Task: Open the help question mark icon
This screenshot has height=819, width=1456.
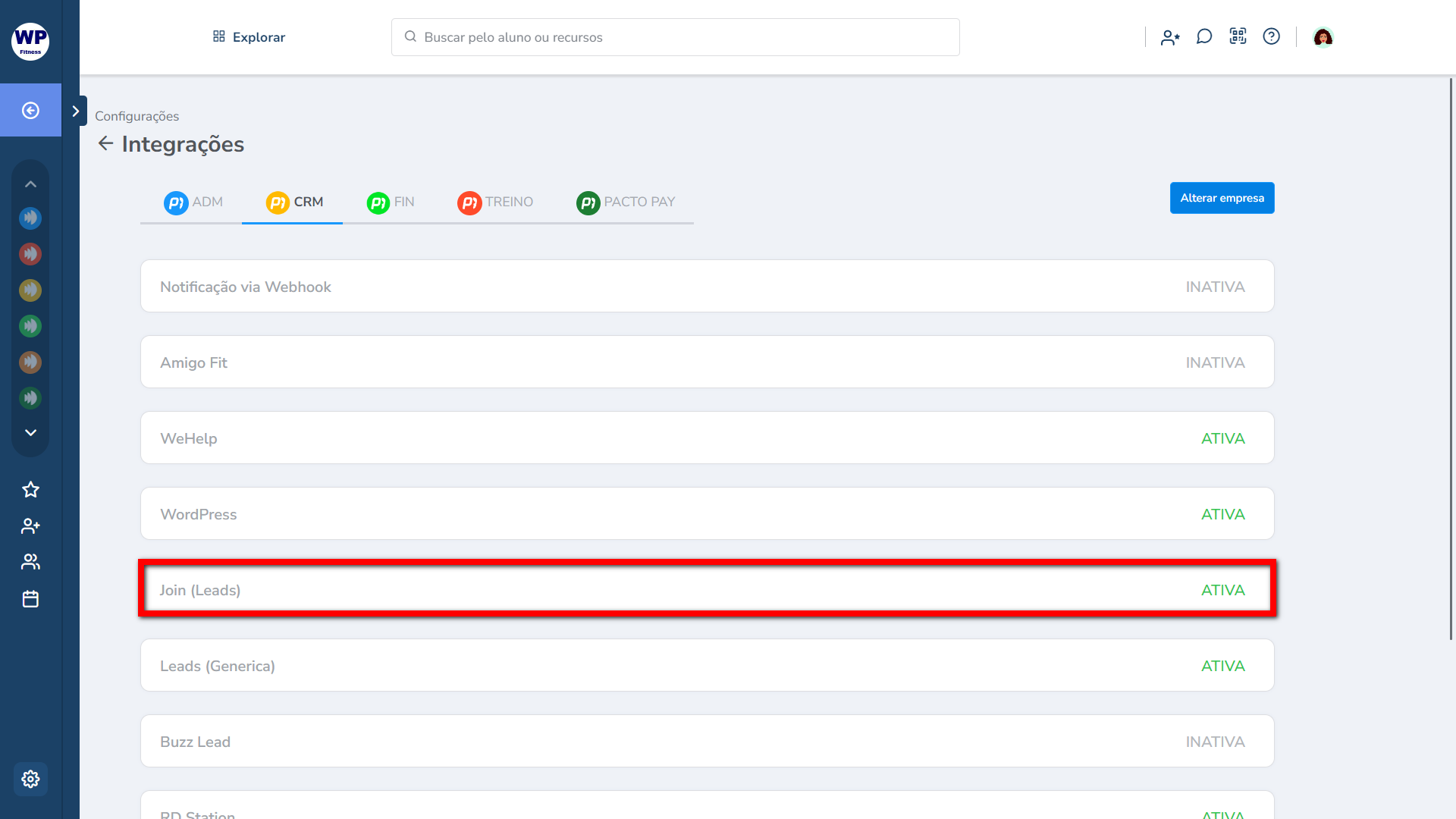Action: point(1271,36)
